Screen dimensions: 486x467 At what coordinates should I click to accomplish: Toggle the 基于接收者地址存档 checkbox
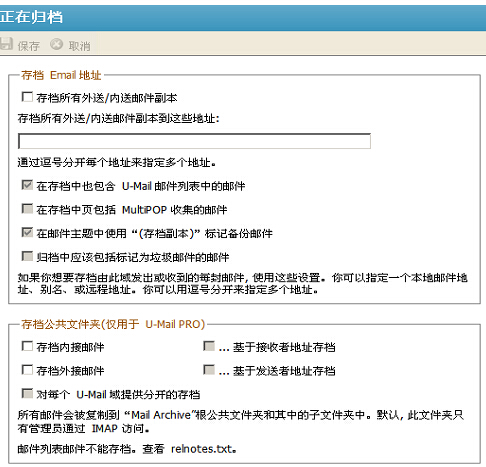click(209, 346)
